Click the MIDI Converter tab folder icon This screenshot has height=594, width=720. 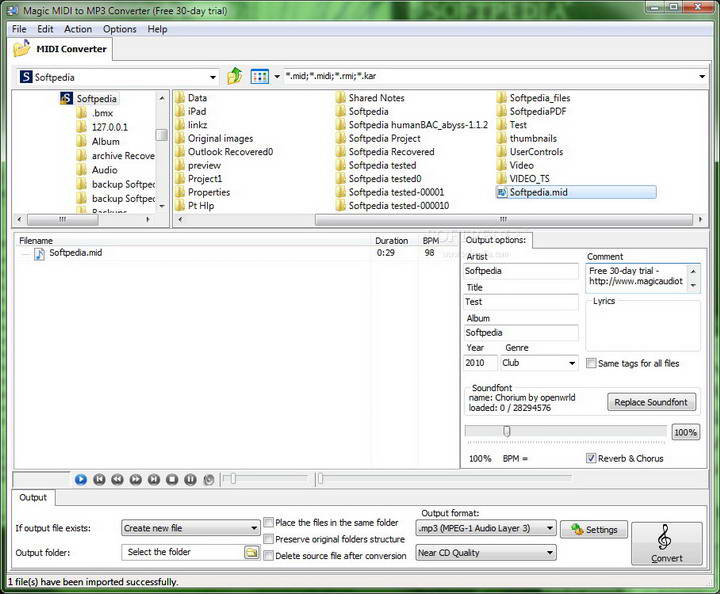tap(22, 49)
